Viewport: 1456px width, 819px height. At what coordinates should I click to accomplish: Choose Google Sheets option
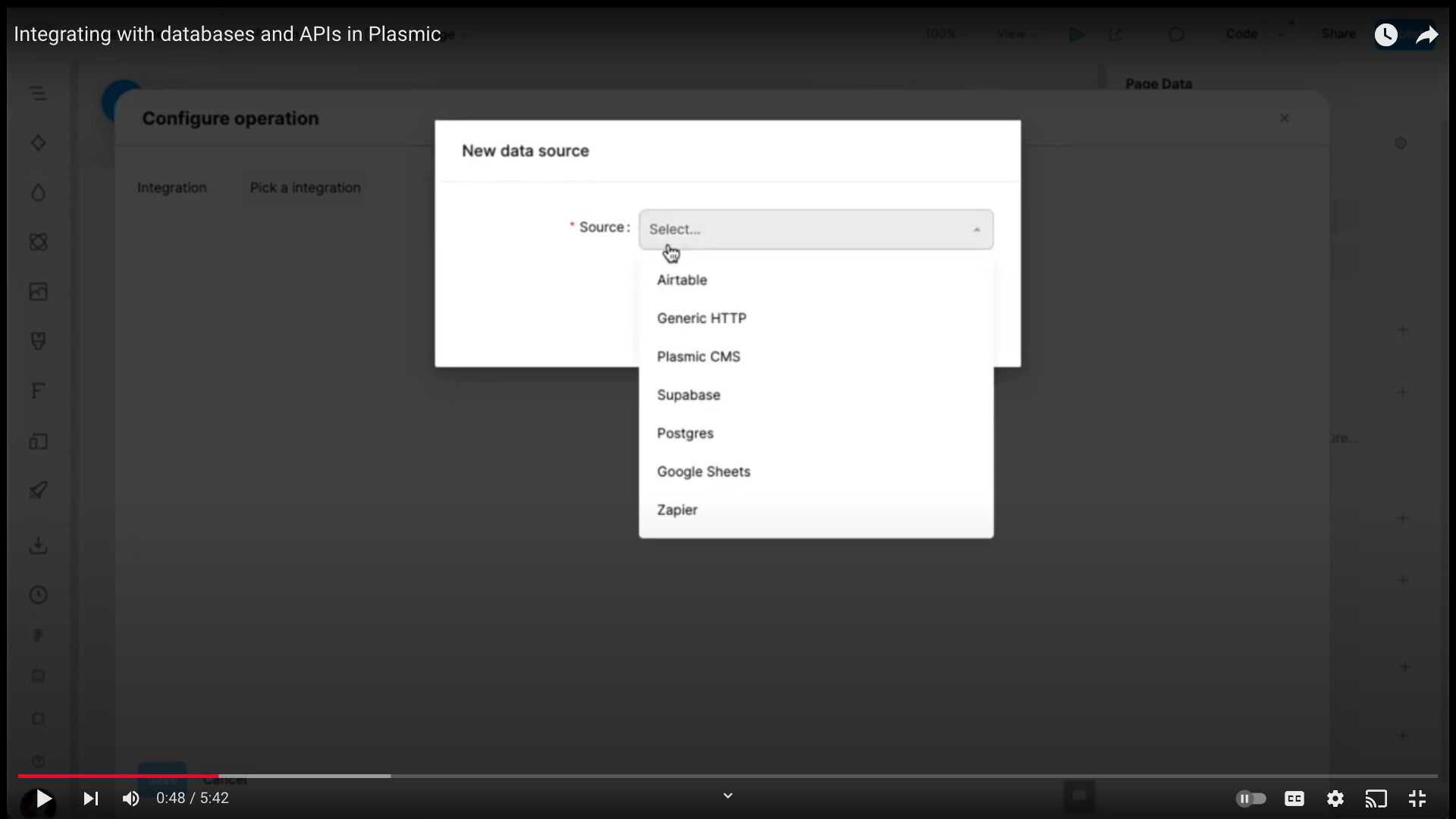coord(703,472)
